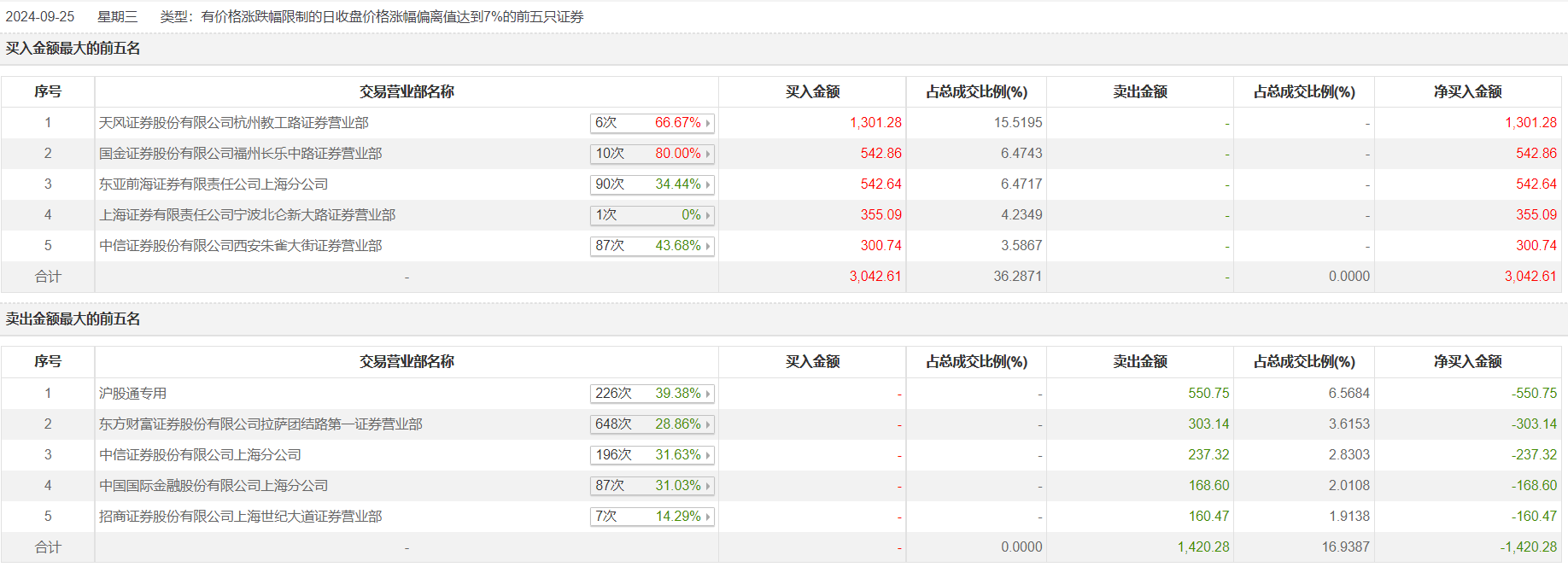
Task: Click 招商证券上海世纪大道证券营业部 link
Action: click(240, 517)
